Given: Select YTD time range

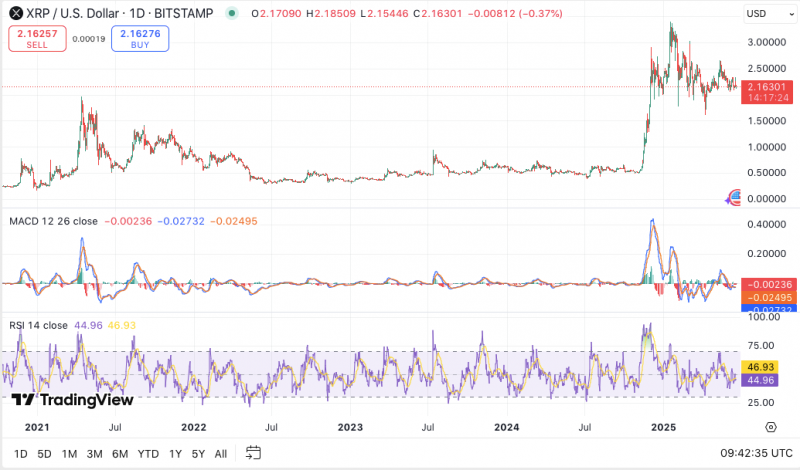Looking at the screenshot, I should 148,454.
